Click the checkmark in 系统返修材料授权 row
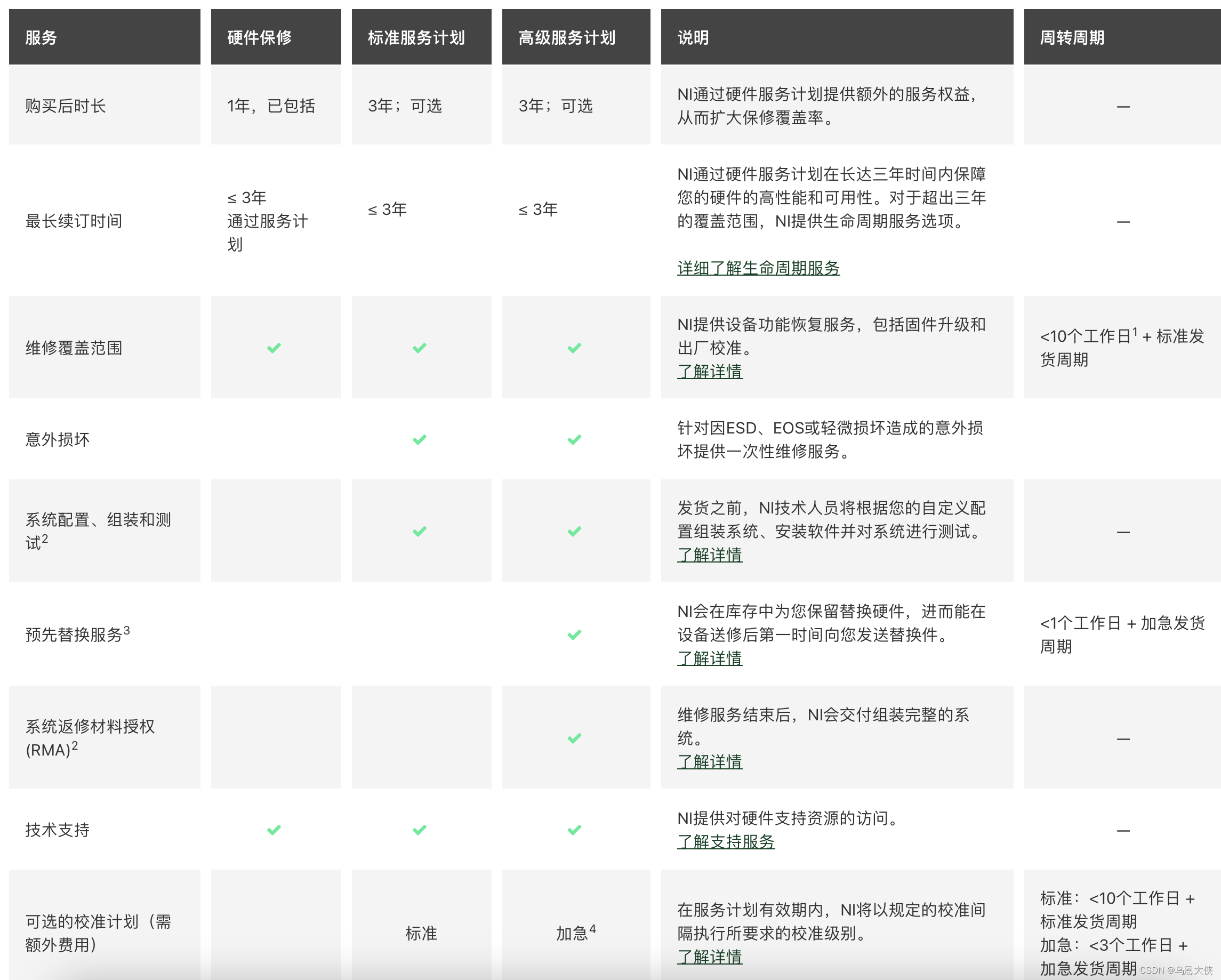This screenshot has width=1221, height=980. pyautogui.click(x=575, y=738)
